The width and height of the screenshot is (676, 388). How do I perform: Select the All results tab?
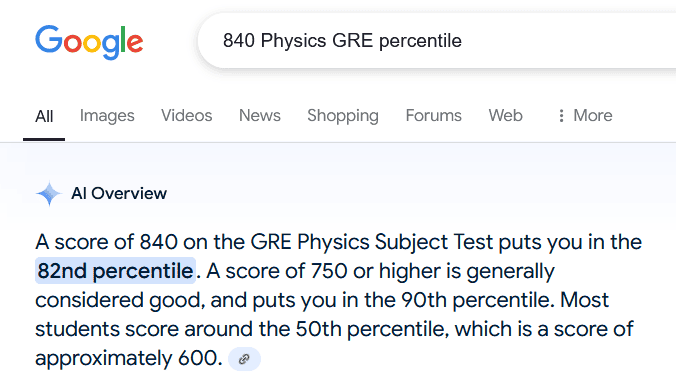point(44,116)
